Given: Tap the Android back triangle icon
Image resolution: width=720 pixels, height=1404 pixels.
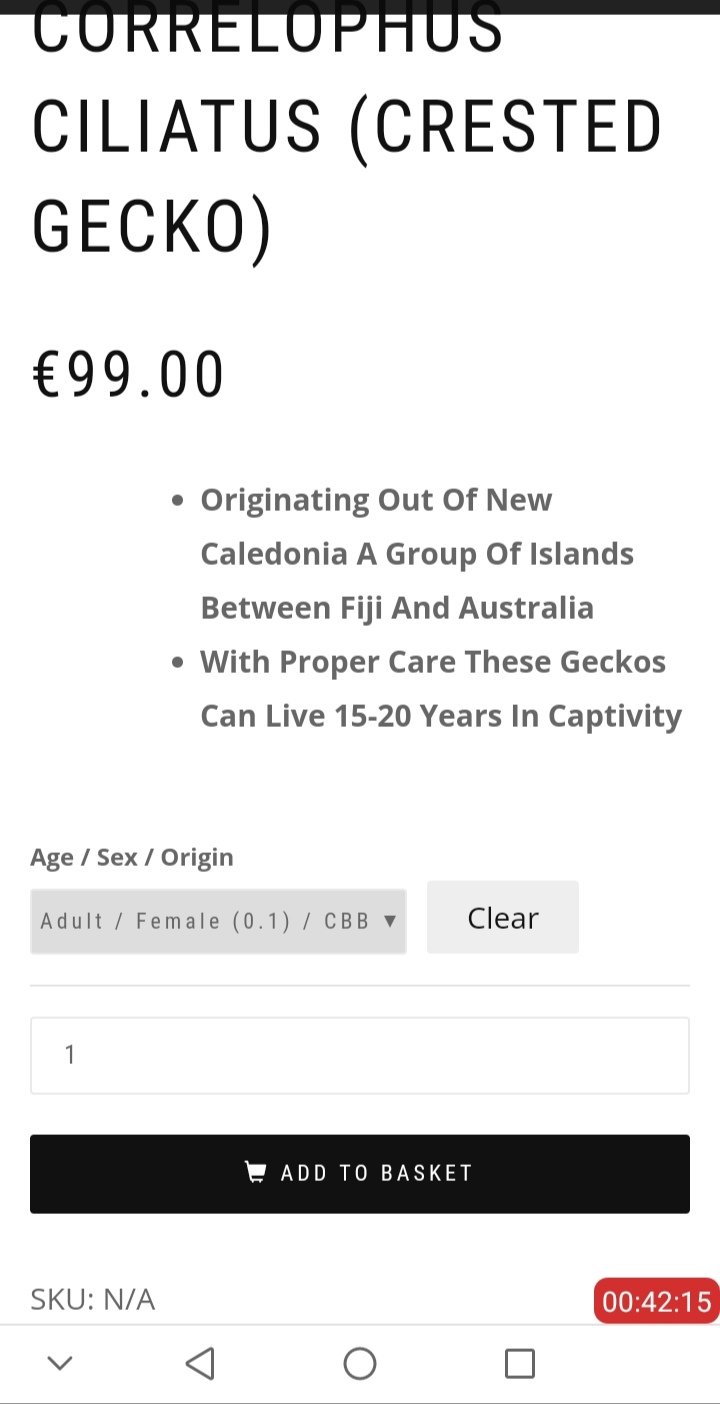Looking at the screenshot, I should pyautogui.click(x=201, y=1363).
